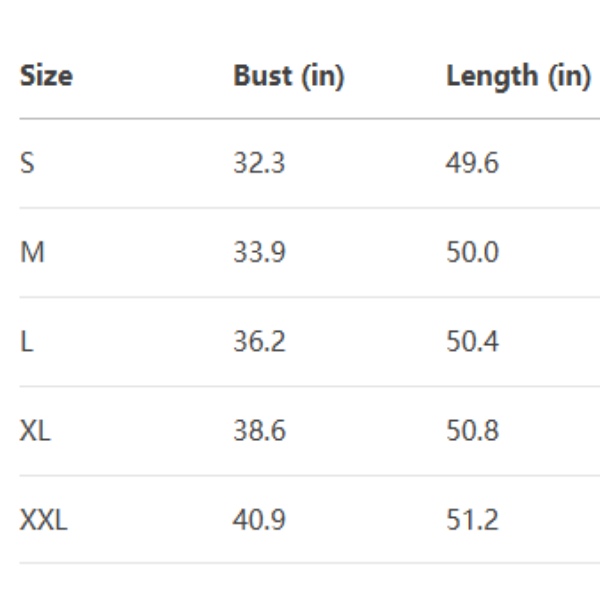Select the S size cell
600x600 pixels.
(27, 163)
